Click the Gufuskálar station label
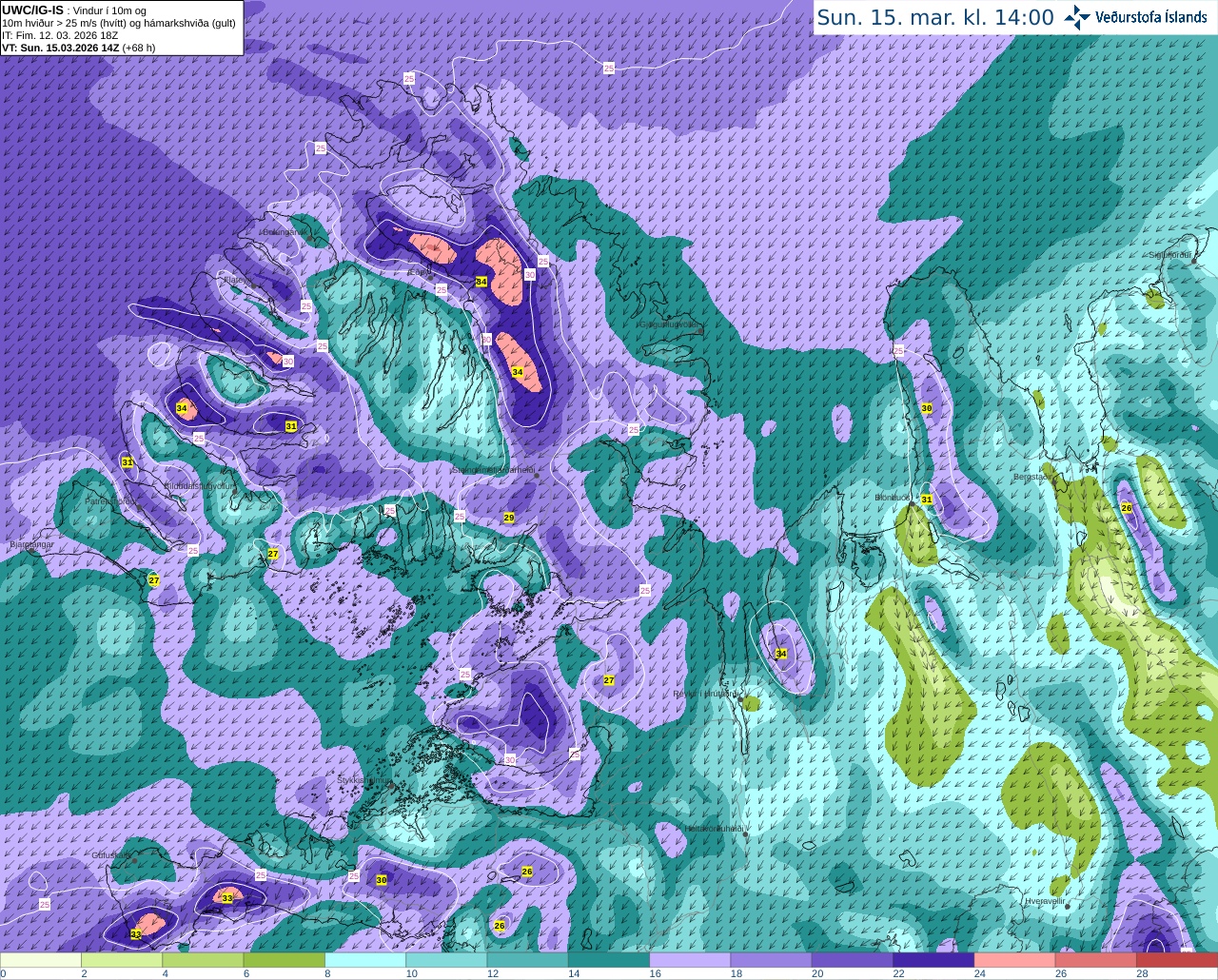Screen dimensions: 1218x980 pos(111,855)
